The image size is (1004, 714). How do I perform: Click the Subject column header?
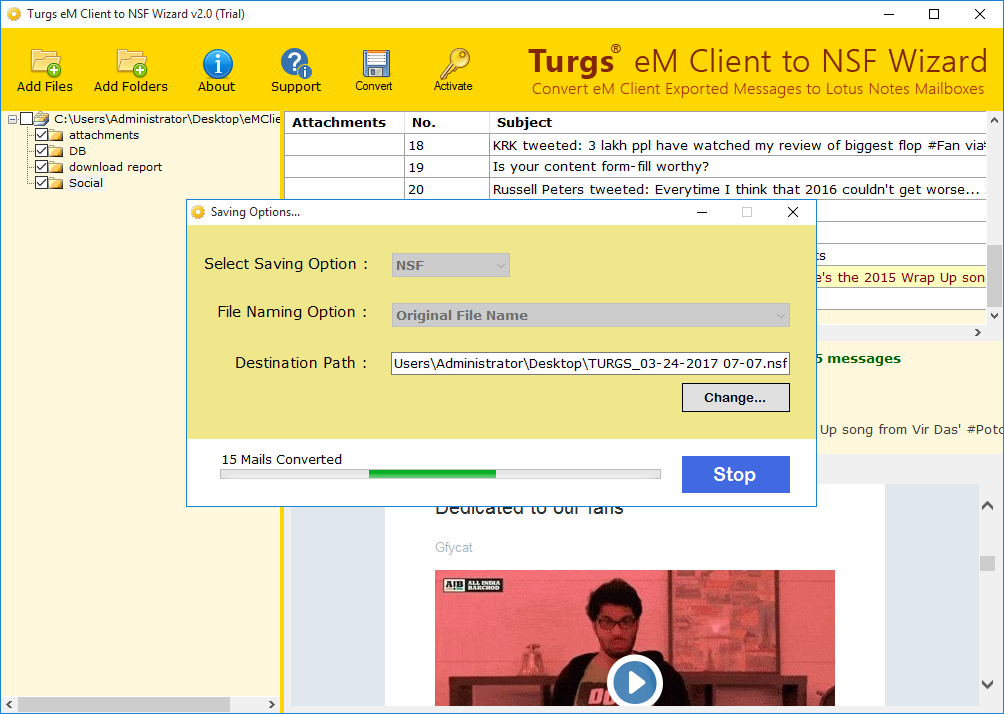pyautogui.click(x=738, y=122)
